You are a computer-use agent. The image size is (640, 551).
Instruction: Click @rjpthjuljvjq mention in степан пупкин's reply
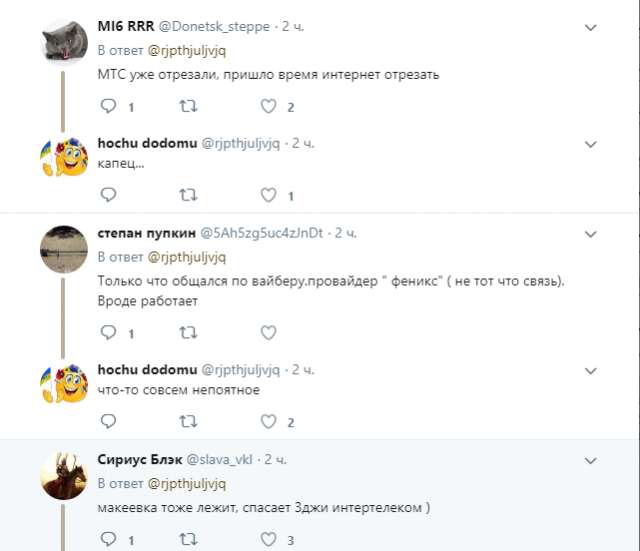pyautogui.click(x=190, y=256)
